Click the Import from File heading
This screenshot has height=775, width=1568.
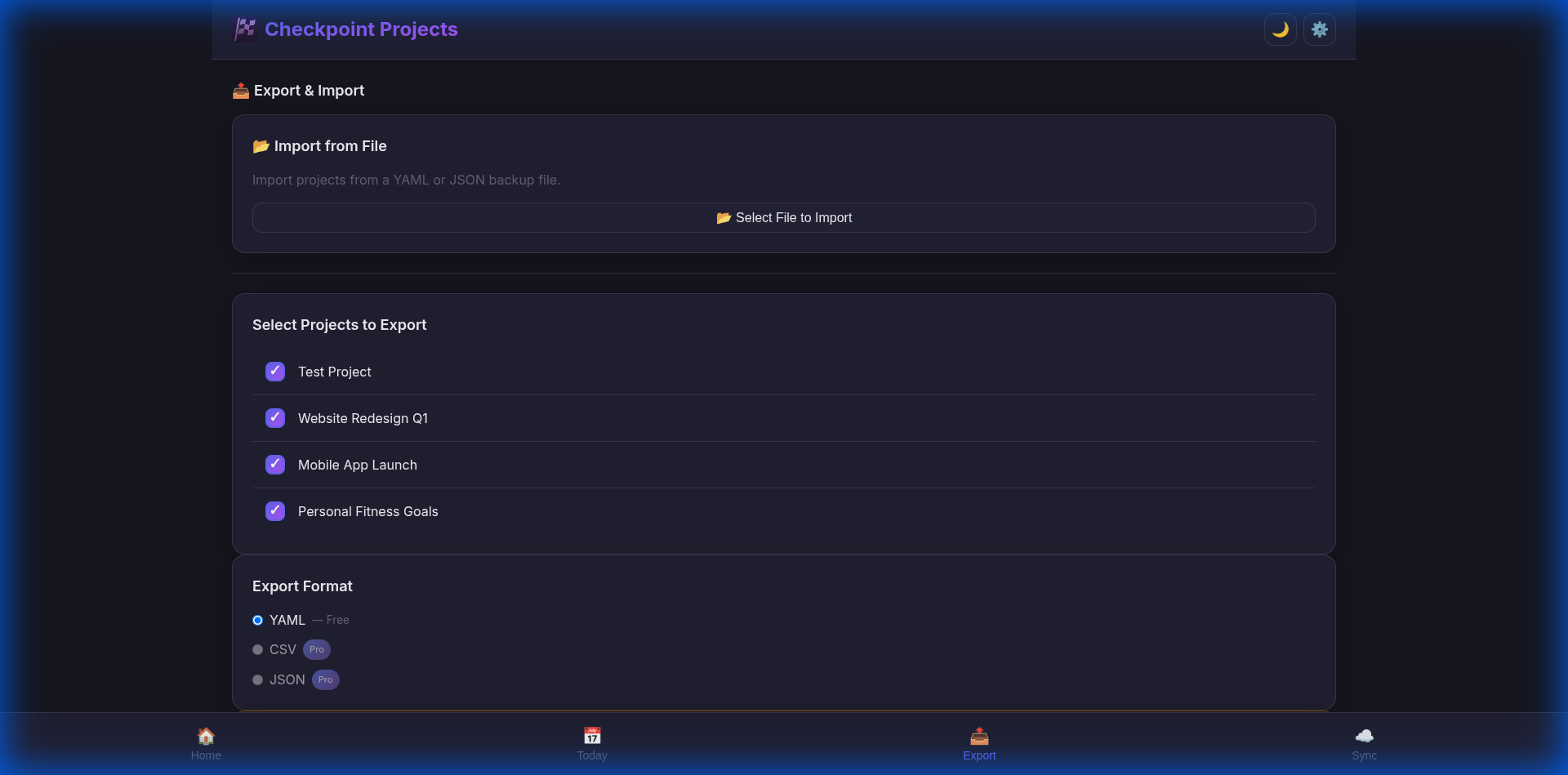pos(319,146)
